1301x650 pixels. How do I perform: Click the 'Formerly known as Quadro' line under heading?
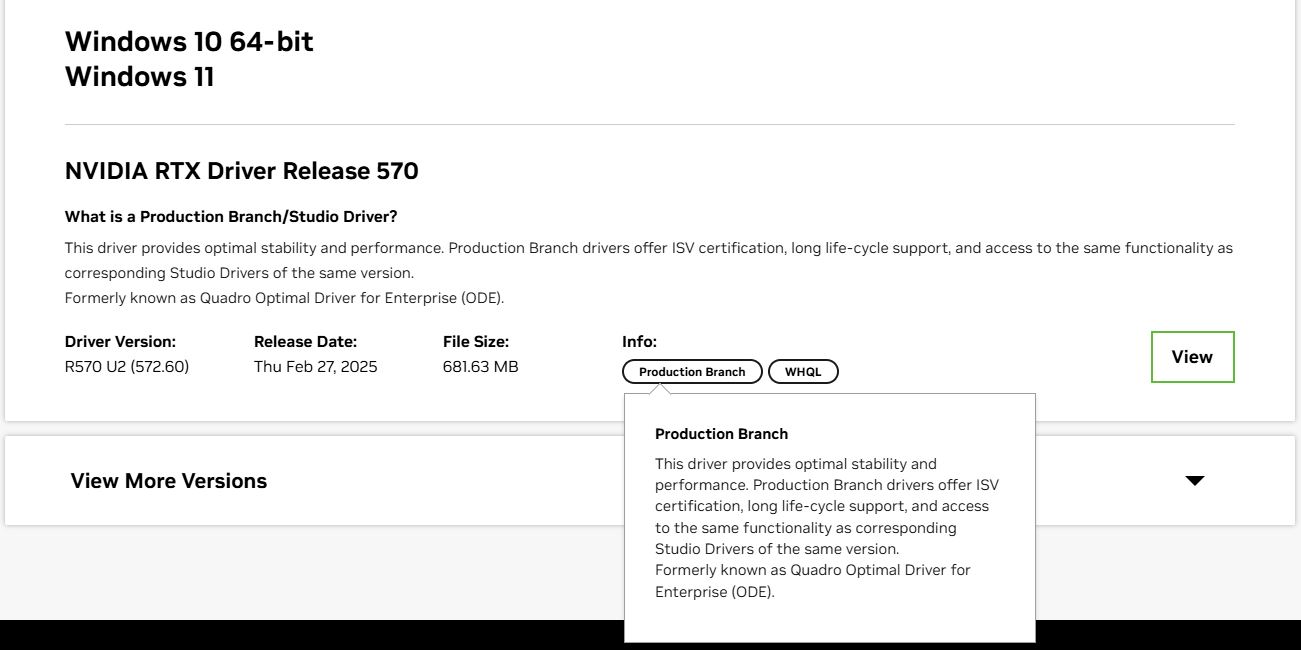284,298
